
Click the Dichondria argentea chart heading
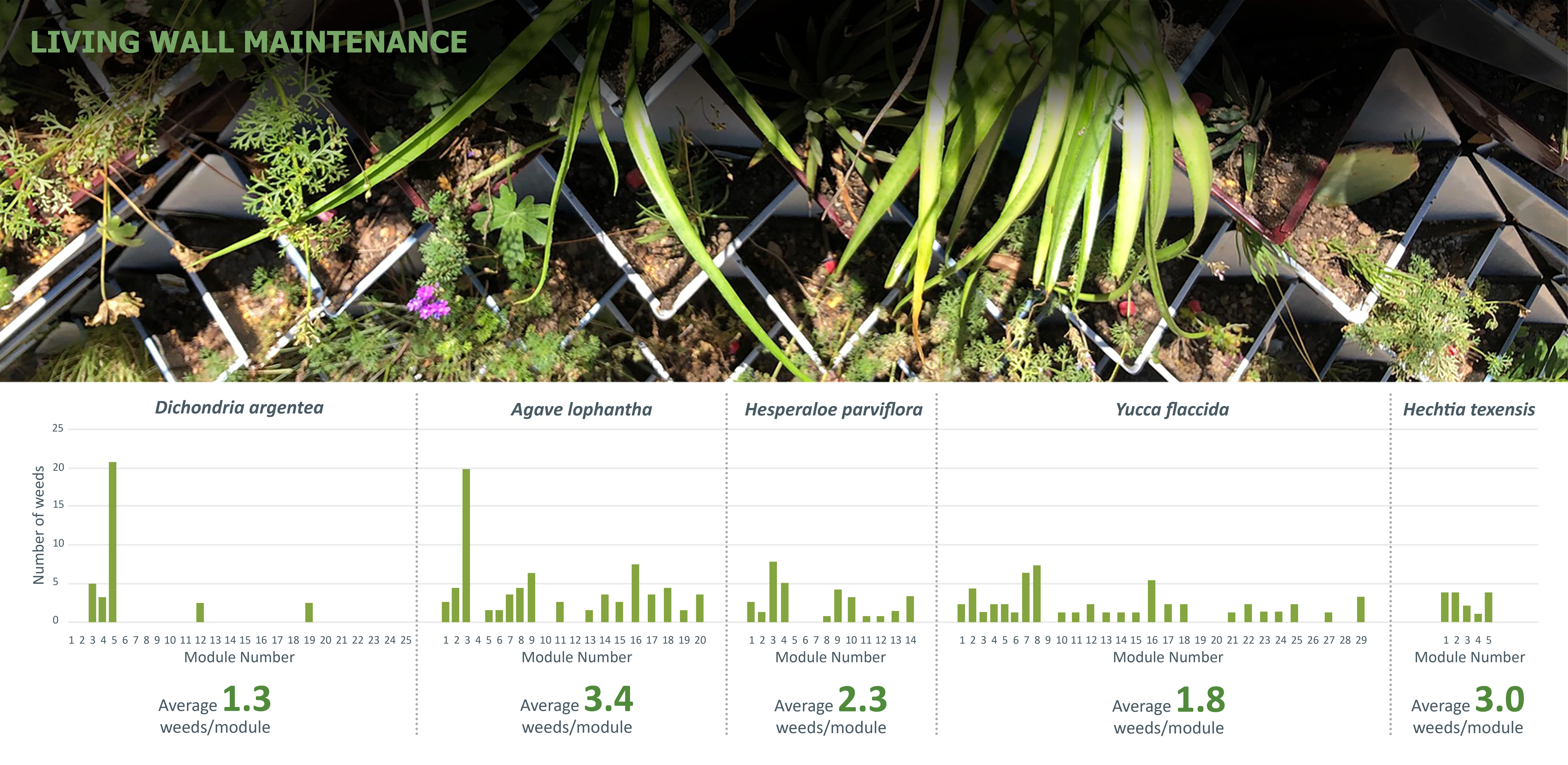(x=239, y=408)
